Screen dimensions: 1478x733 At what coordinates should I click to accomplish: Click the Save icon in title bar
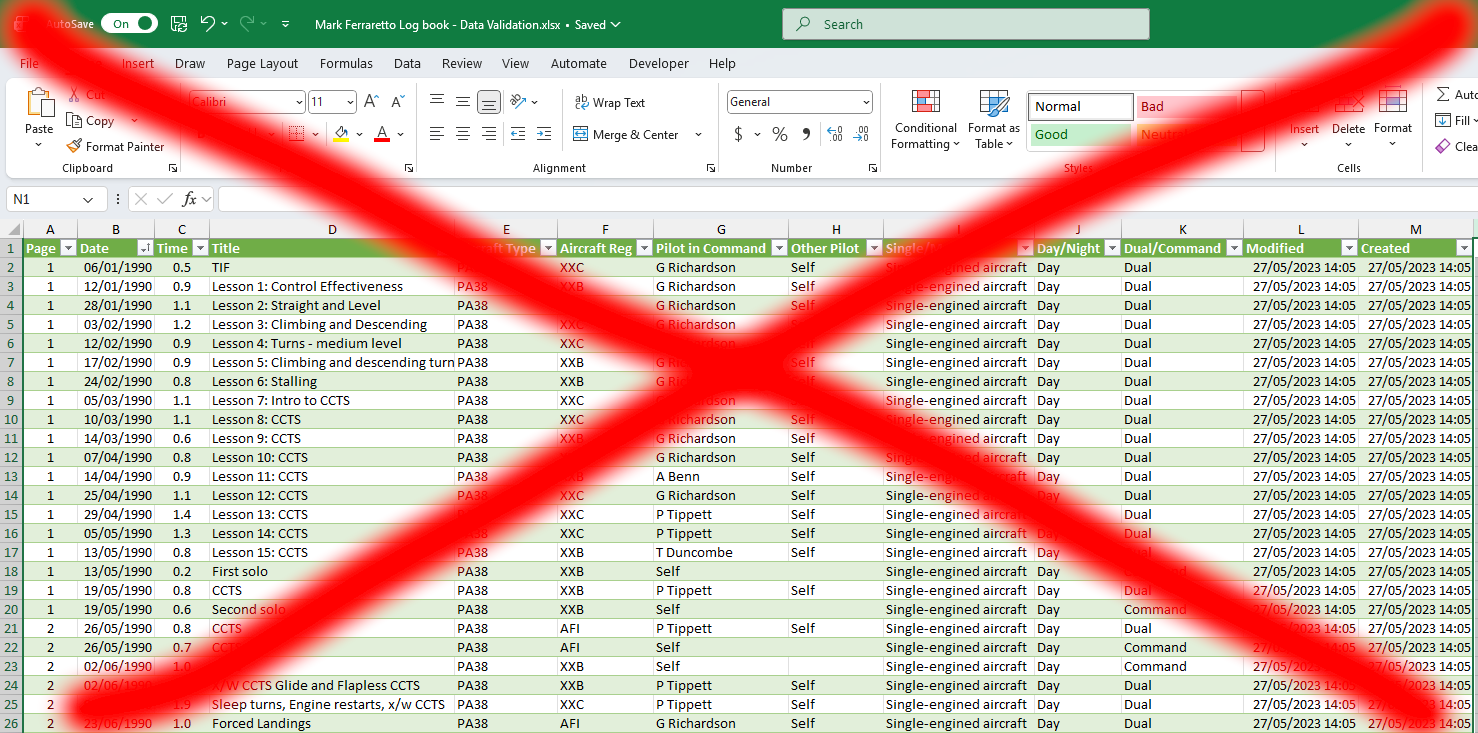coord(179,24)
